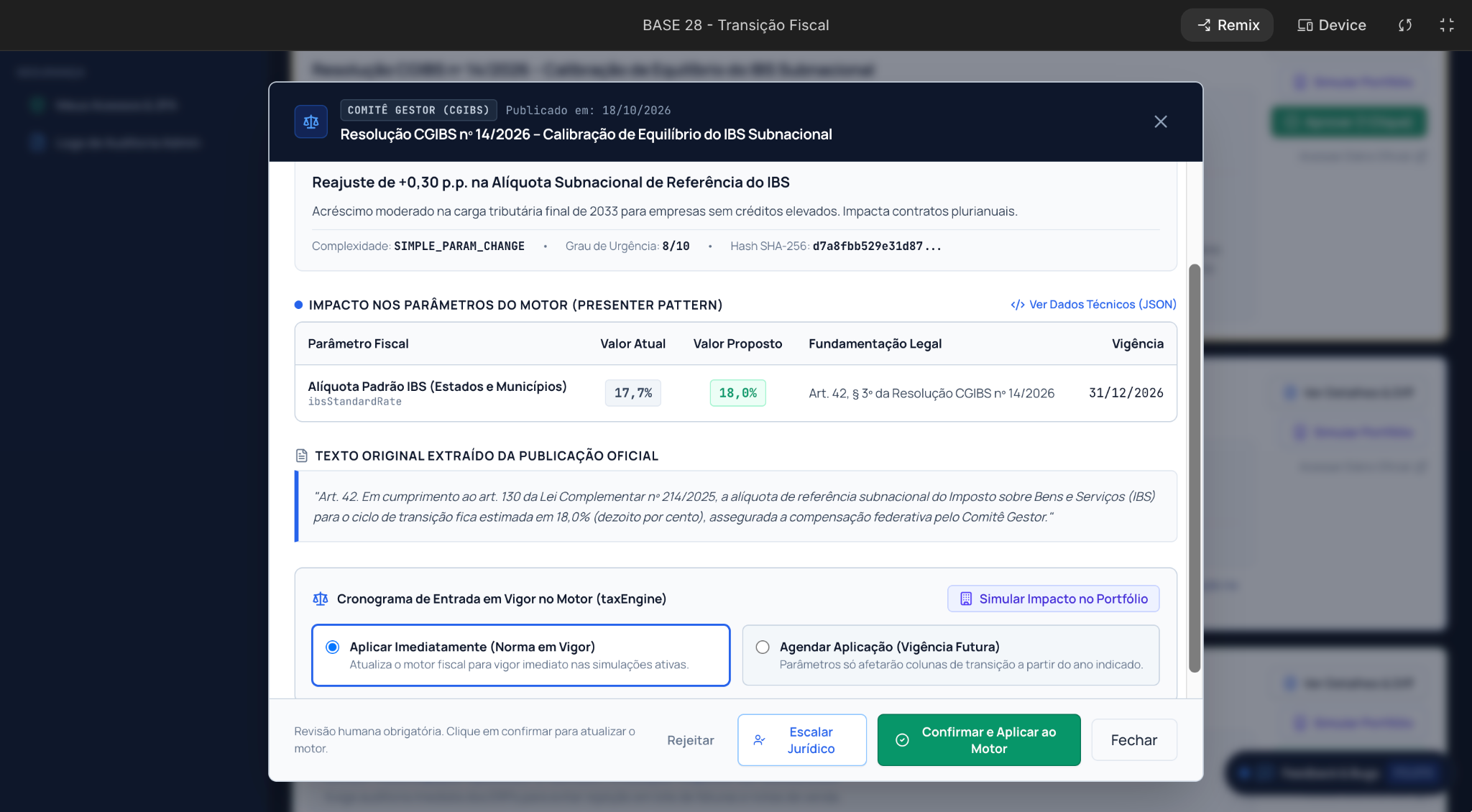Viewport: 1472px width, 812px height.
Task: Click Escalar Jurídico button
Action: pos(802,740)
